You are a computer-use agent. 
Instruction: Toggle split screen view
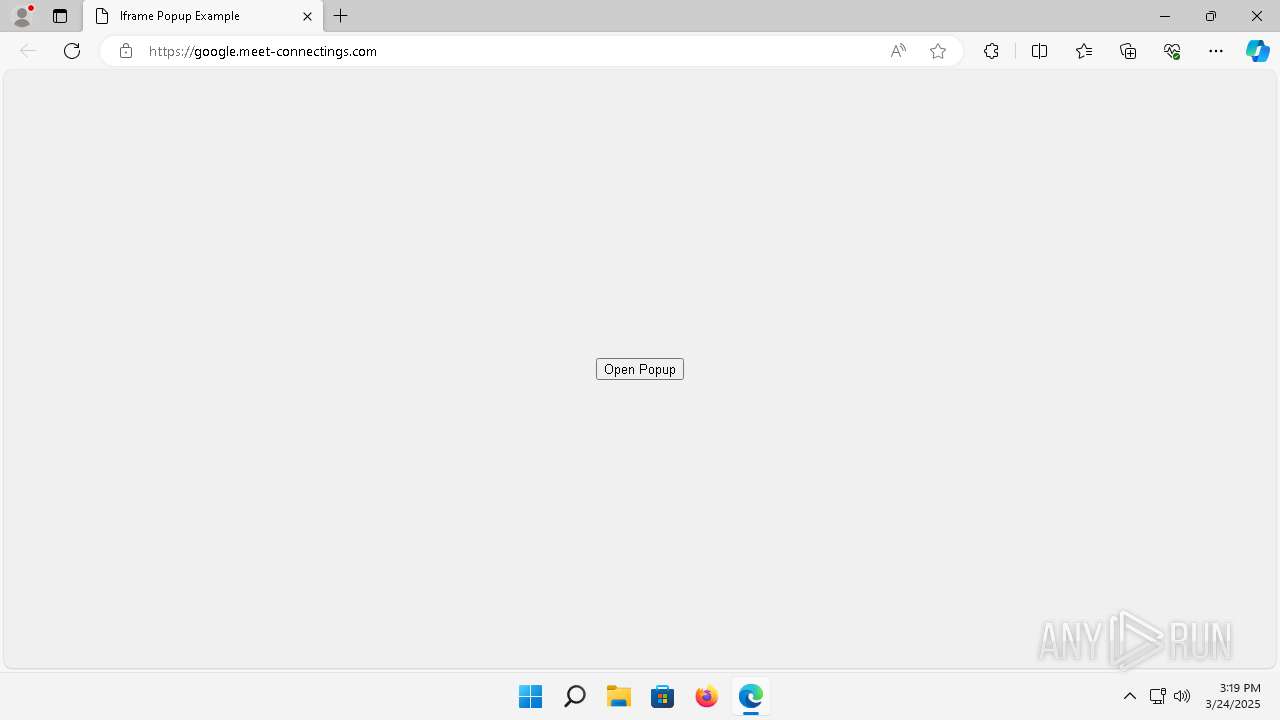(1039, 51)
